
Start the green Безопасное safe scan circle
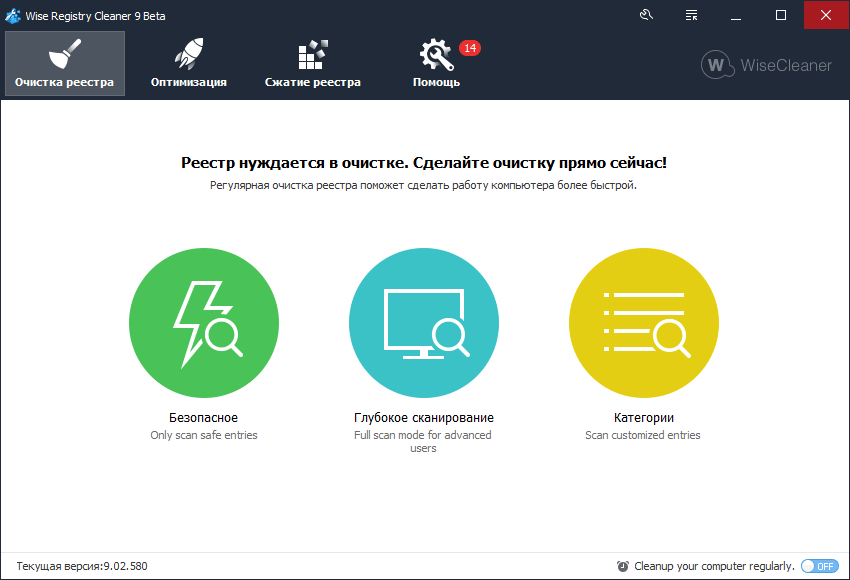[x=204, y=323]
